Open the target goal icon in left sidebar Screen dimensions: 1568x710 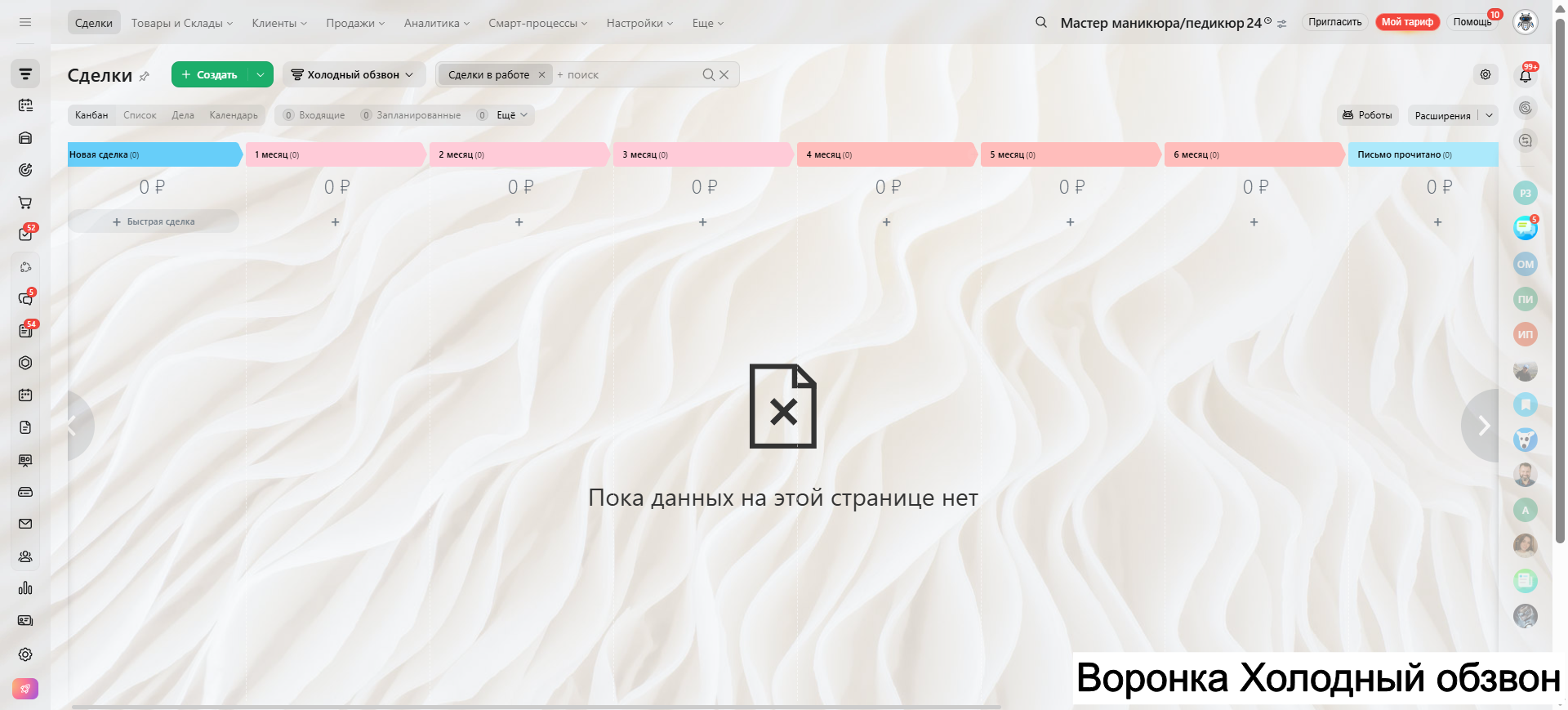pyautogui.click(x=25, y=170)
